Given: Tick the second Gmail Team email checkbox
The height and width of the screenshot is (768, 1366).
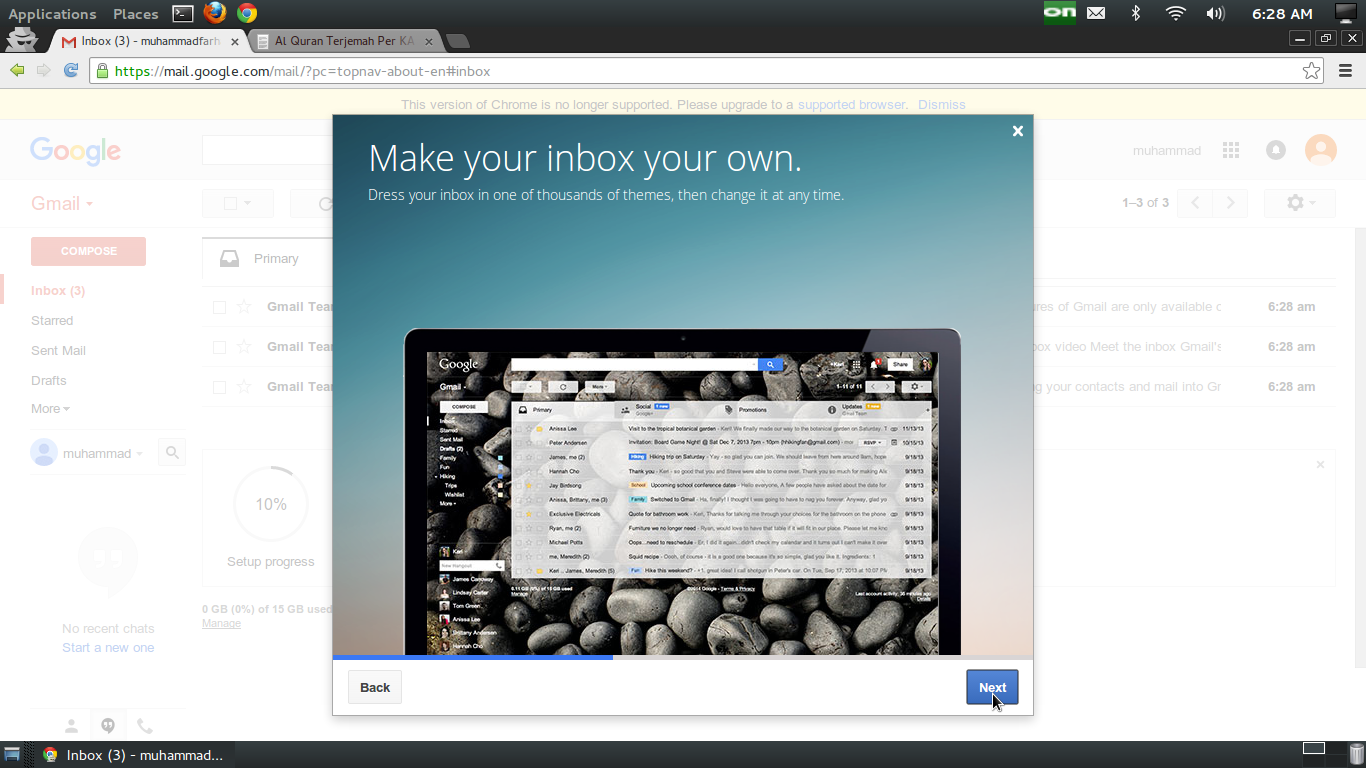Looking at the screenshot, I should coord(219,347).
